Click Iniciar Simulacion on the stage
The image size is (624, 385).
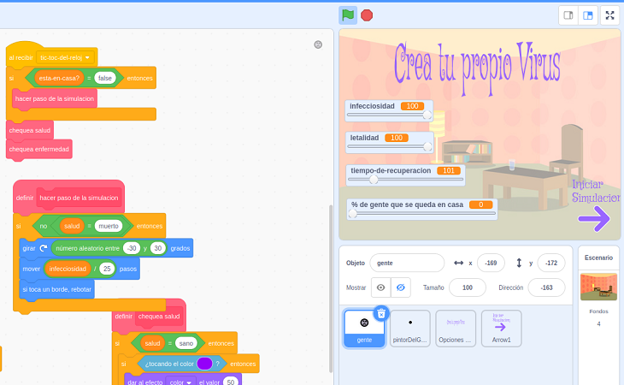click(595, 191)
